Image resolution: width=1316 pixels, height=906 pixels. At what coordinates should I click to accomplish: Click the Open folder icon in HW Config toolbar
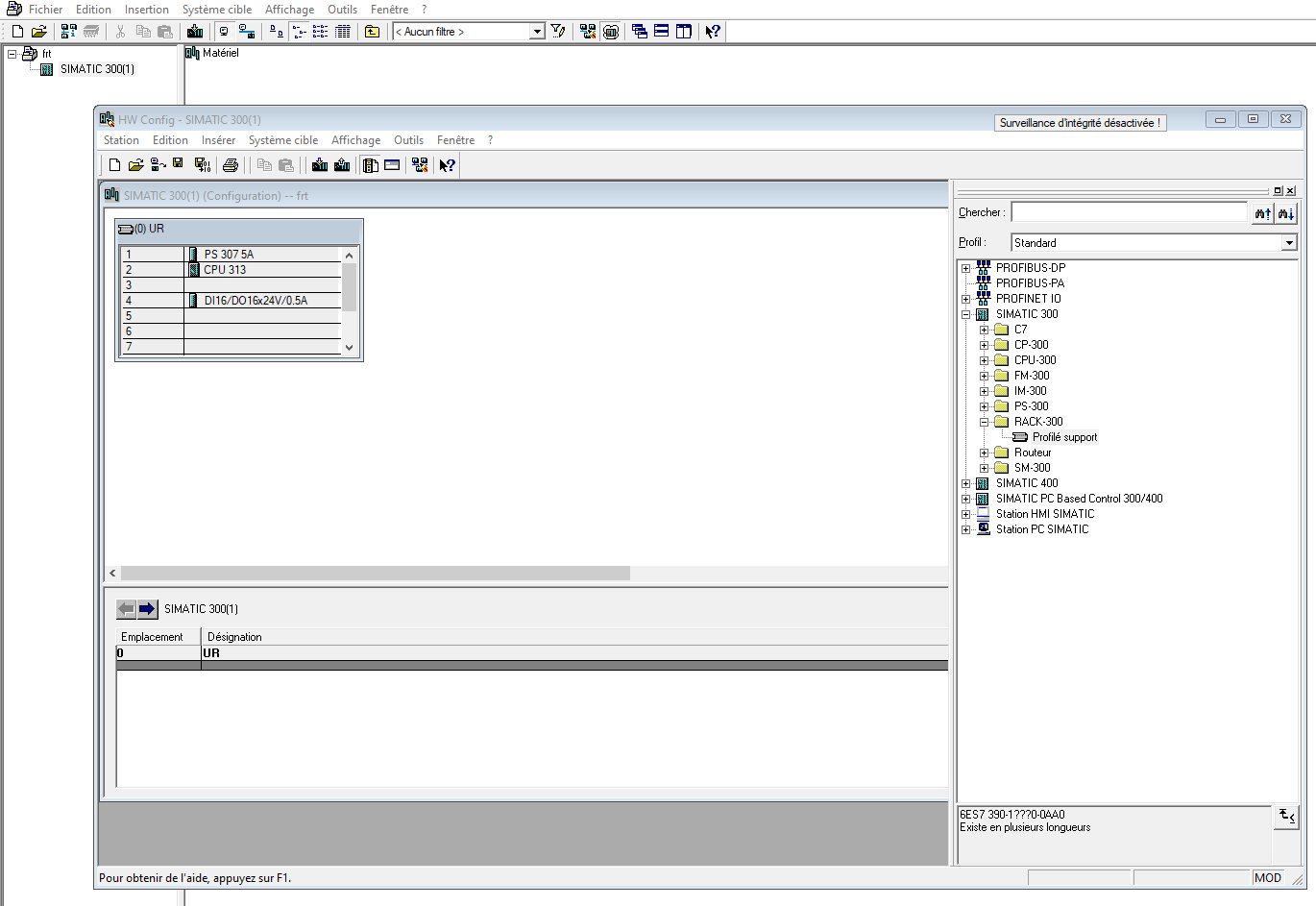tap(135, 165)
